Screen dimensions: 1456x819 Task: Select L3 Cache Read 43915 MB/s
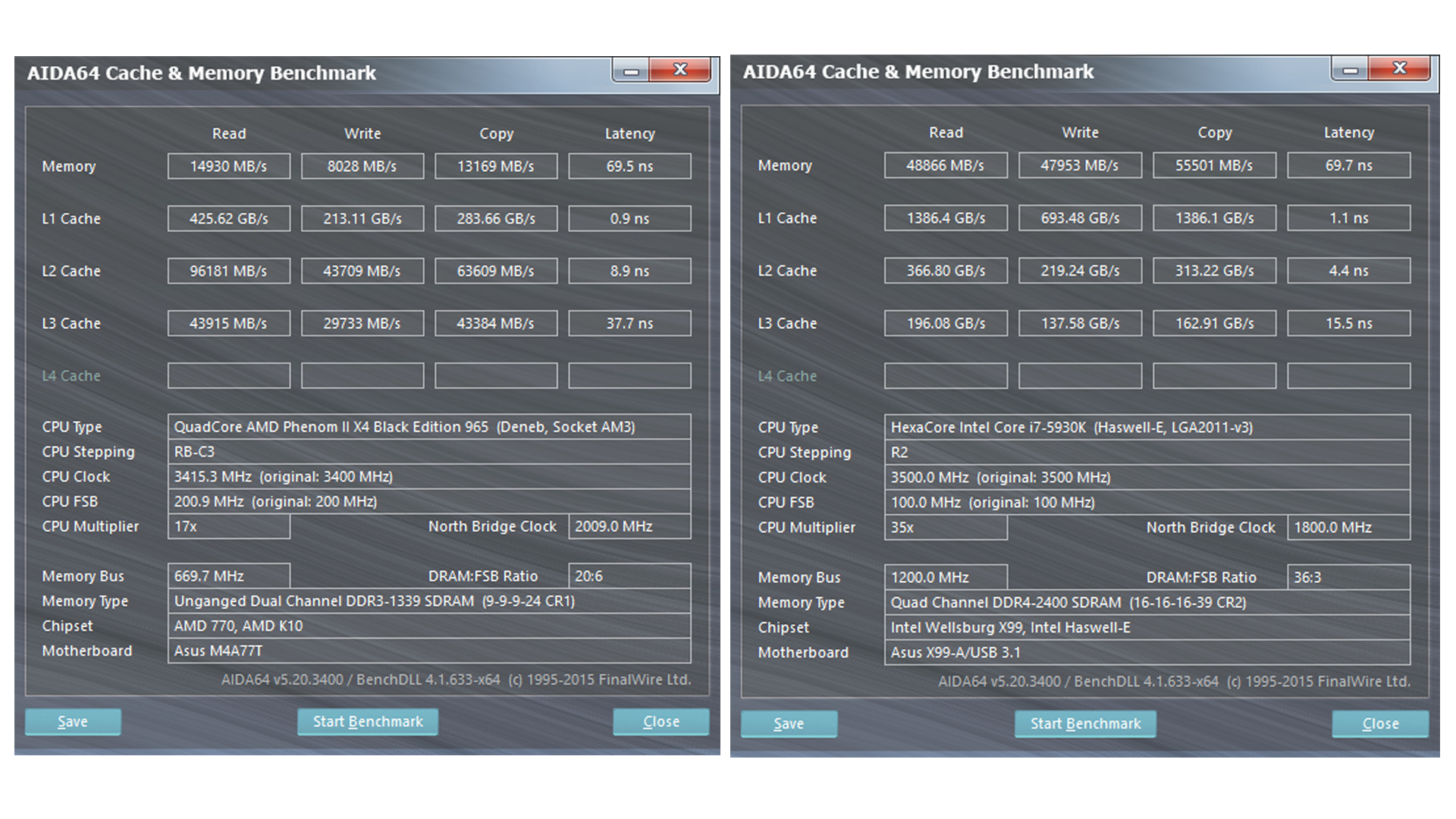pos(229,323)
